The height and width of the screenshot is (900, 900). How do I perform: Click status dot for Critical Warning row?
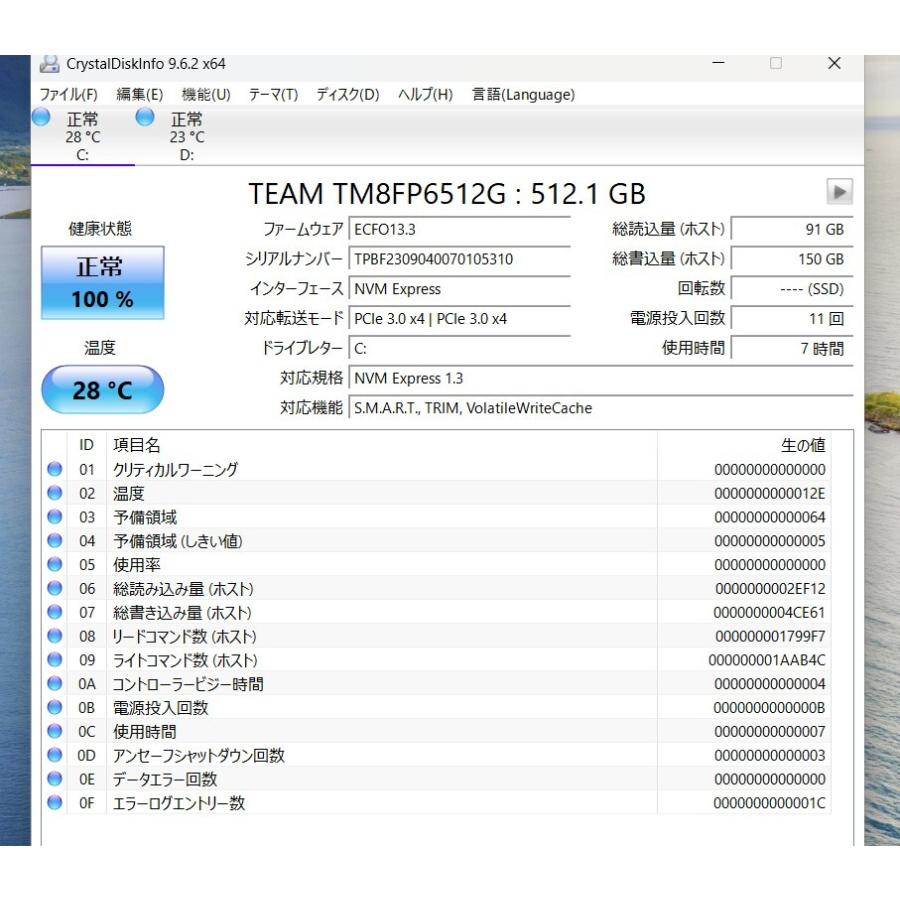click(x=55, y=469)
